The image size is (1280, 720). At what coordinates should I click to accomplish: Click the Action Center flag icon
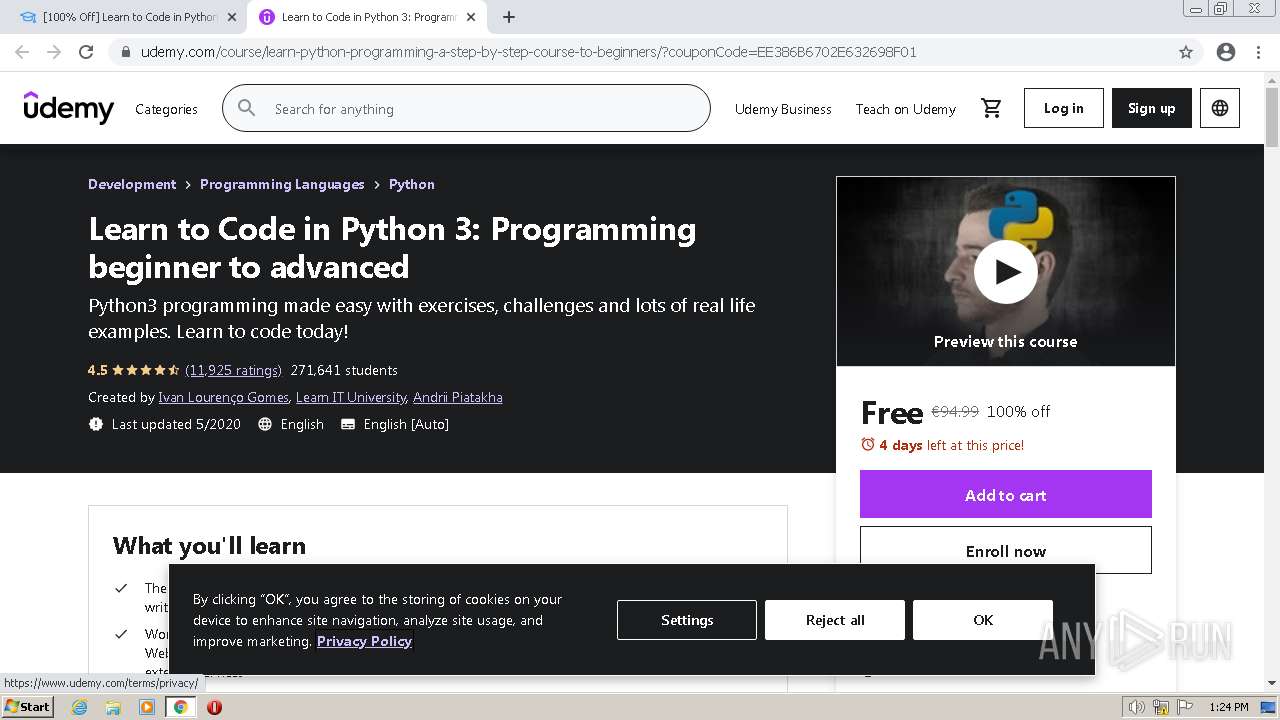(x=1185, y=707)
